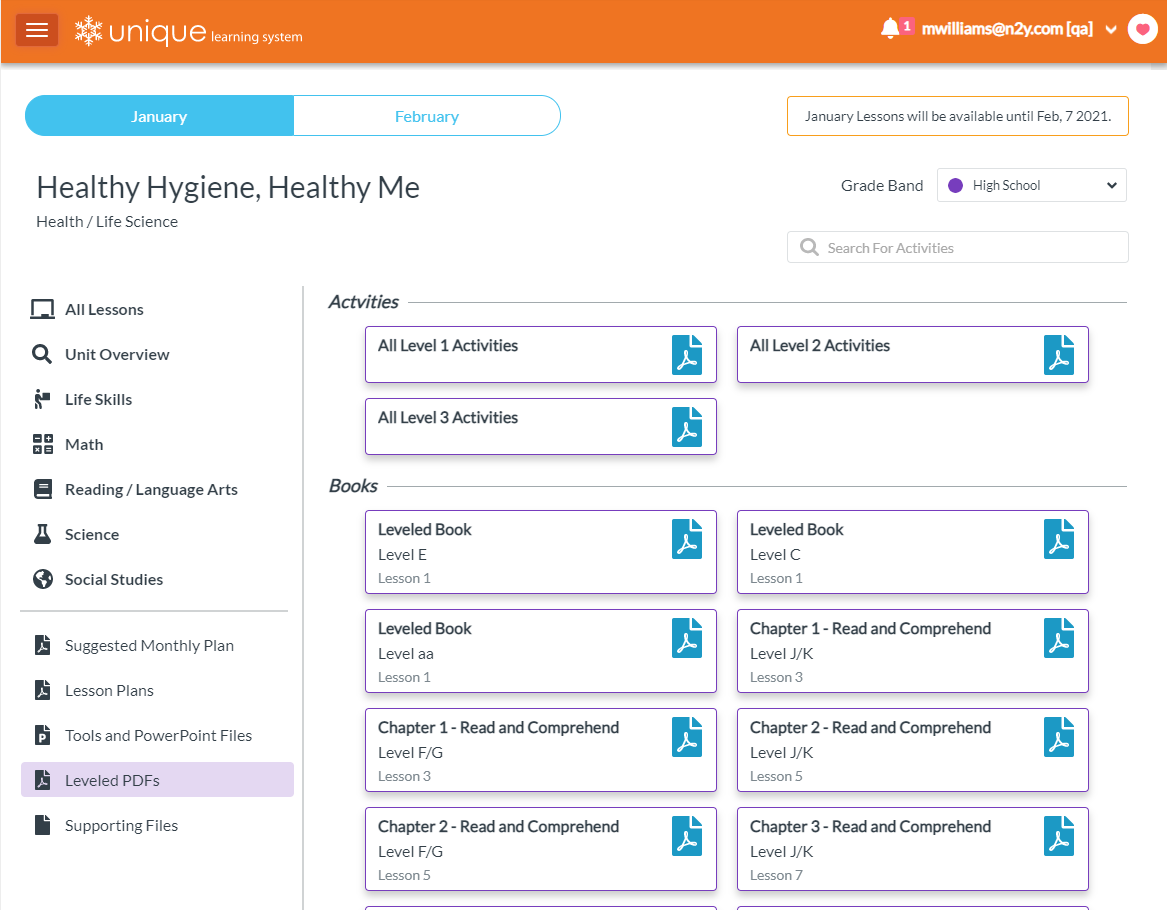The height and width of the screenshot is (910, 1167).
Task: Open Chapter 2 Level F/G PDF icon
Action: (x=687, y=836)
